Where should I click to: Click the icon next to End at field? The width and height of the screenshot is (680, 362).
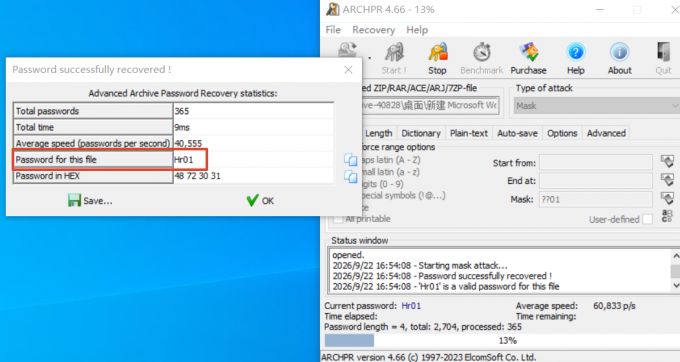[x=667, y=179]
